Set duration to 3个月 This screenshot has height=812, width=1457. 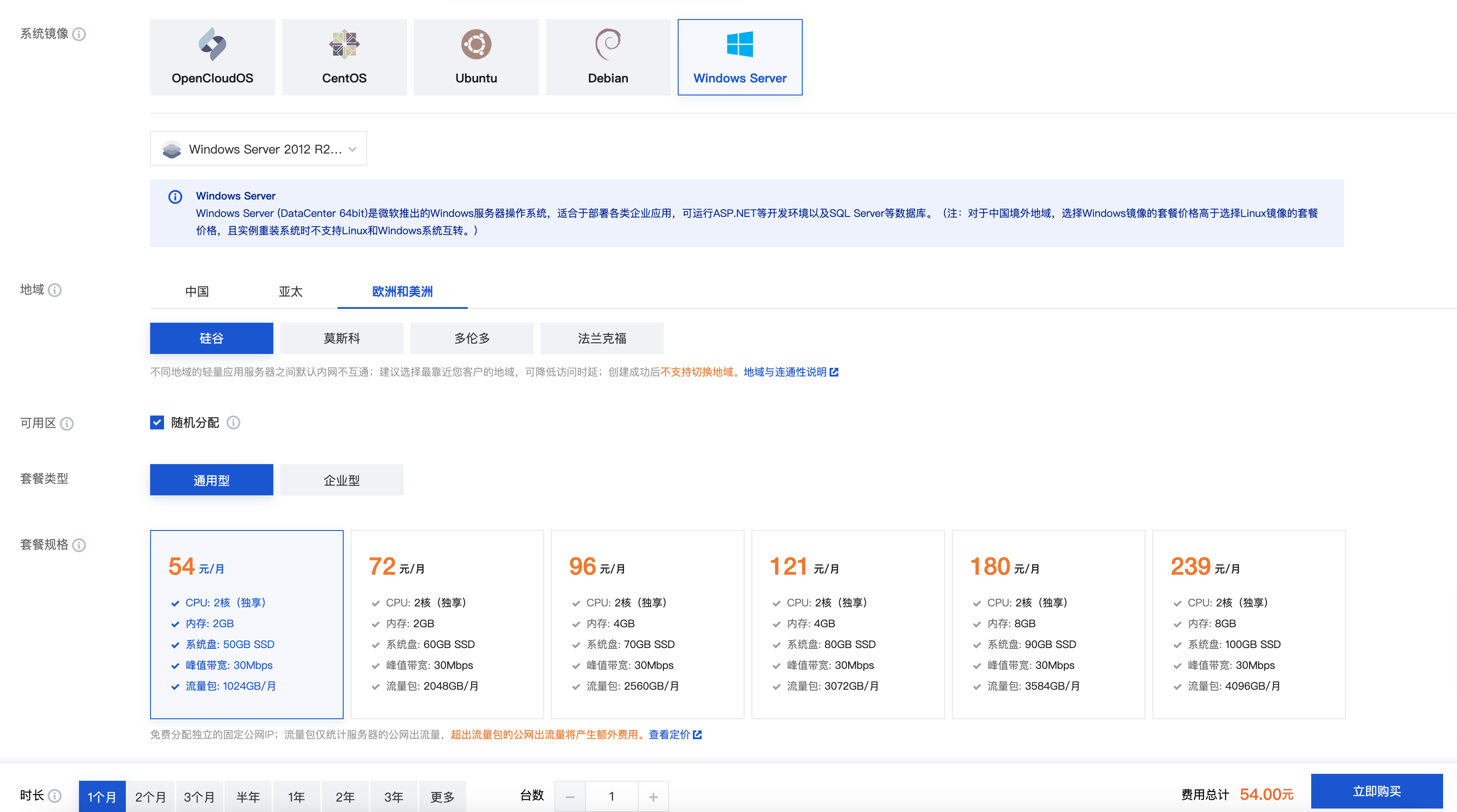tap(199, 797)
